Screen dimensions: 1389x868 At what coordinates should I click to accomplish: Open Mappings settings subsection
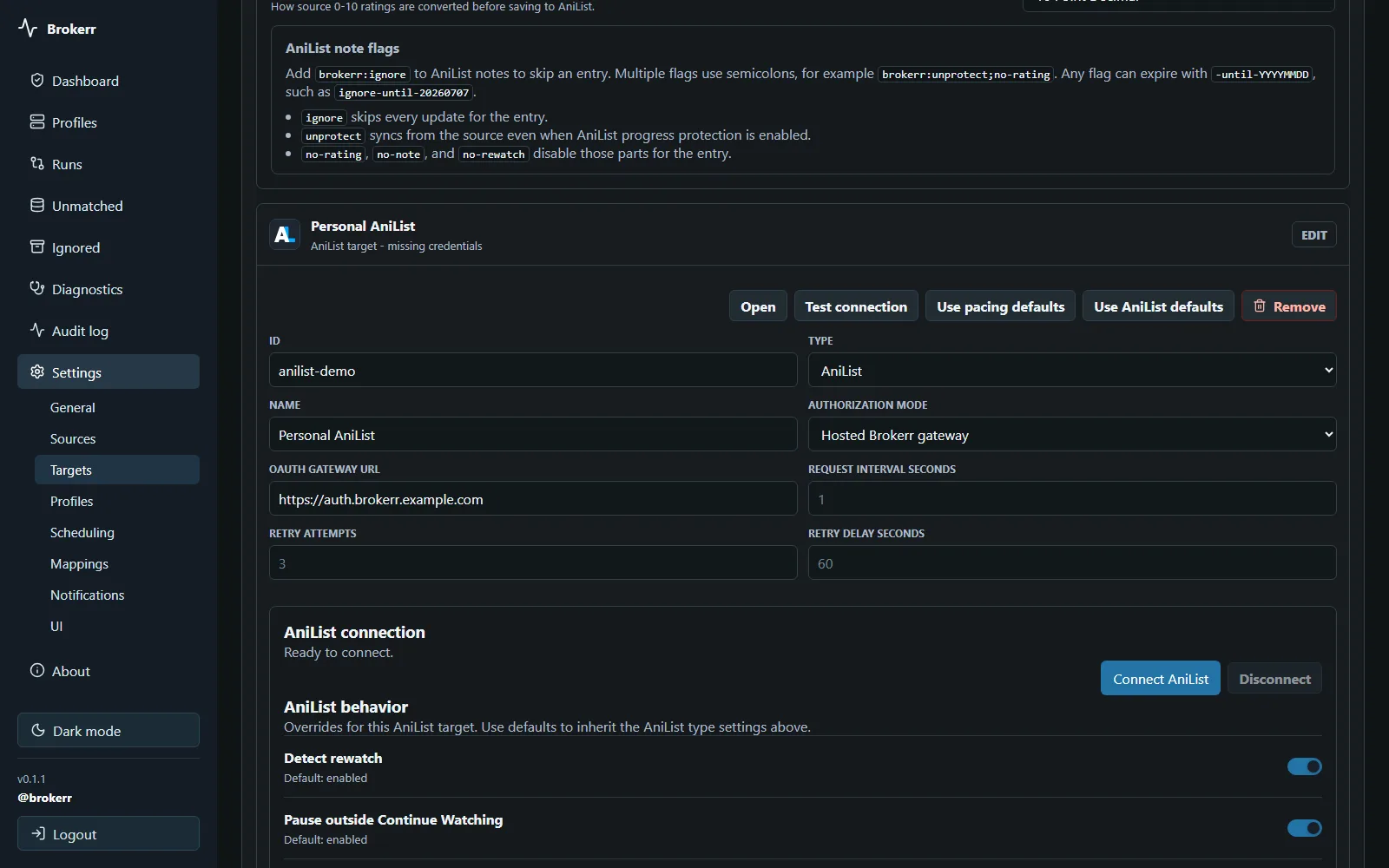click(117, 563)
